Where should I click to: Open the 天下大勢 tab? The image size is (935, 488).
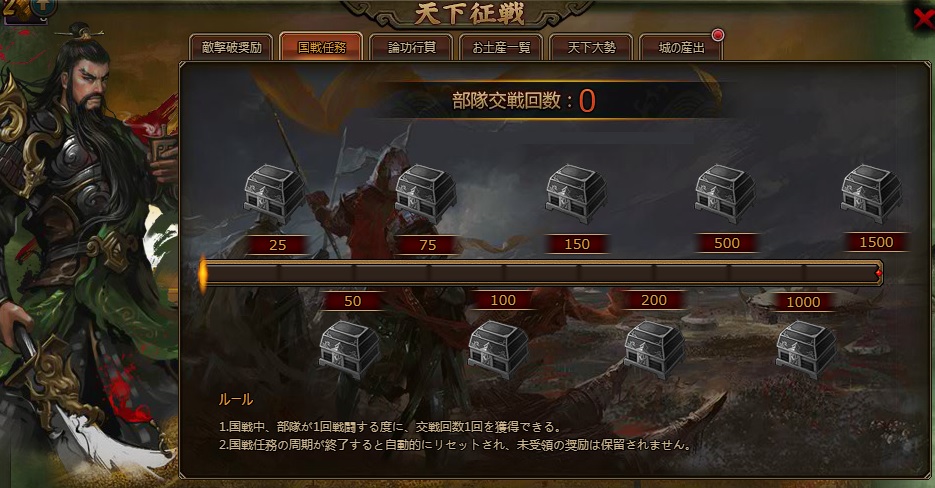pyautogui.click(x=591, y=47)
